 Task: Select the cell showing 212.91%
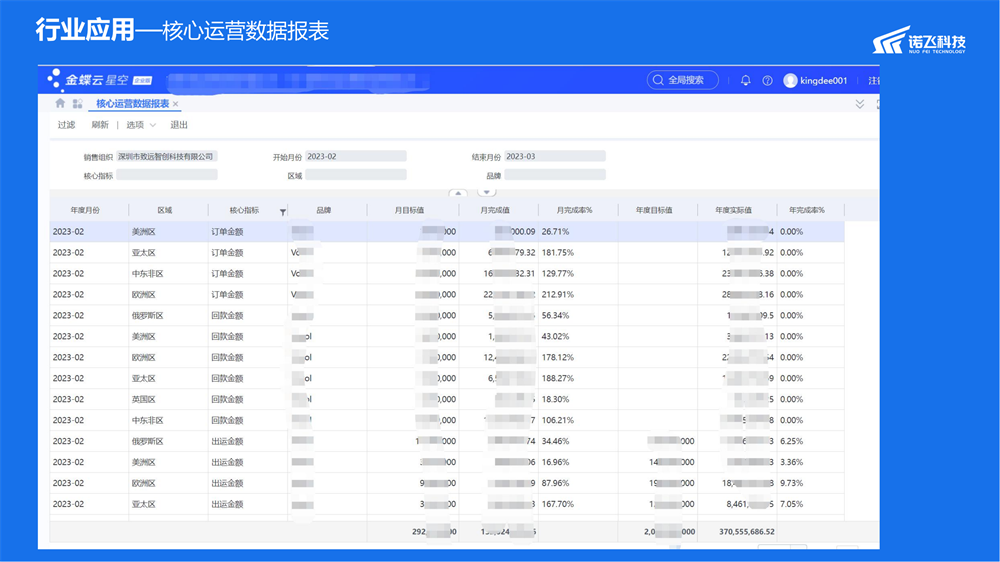point(578,295)
